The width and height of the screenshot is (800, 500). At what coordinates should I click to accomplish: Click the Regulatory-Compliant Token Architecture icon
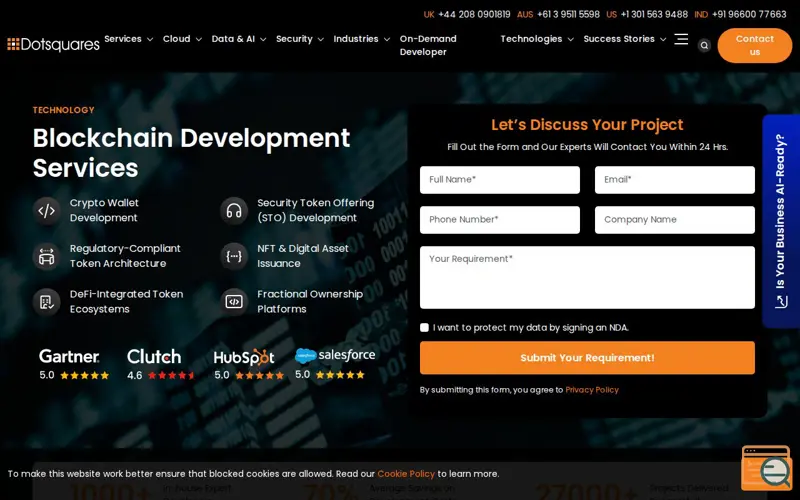pyautogui.click(x=46, y=256)
